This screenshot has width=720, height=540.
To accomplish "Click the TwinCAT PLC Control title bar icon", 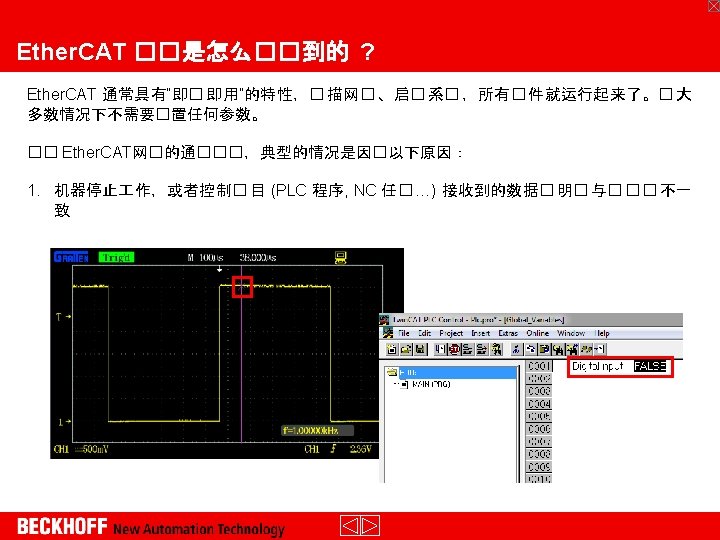I will pos(384,320).
